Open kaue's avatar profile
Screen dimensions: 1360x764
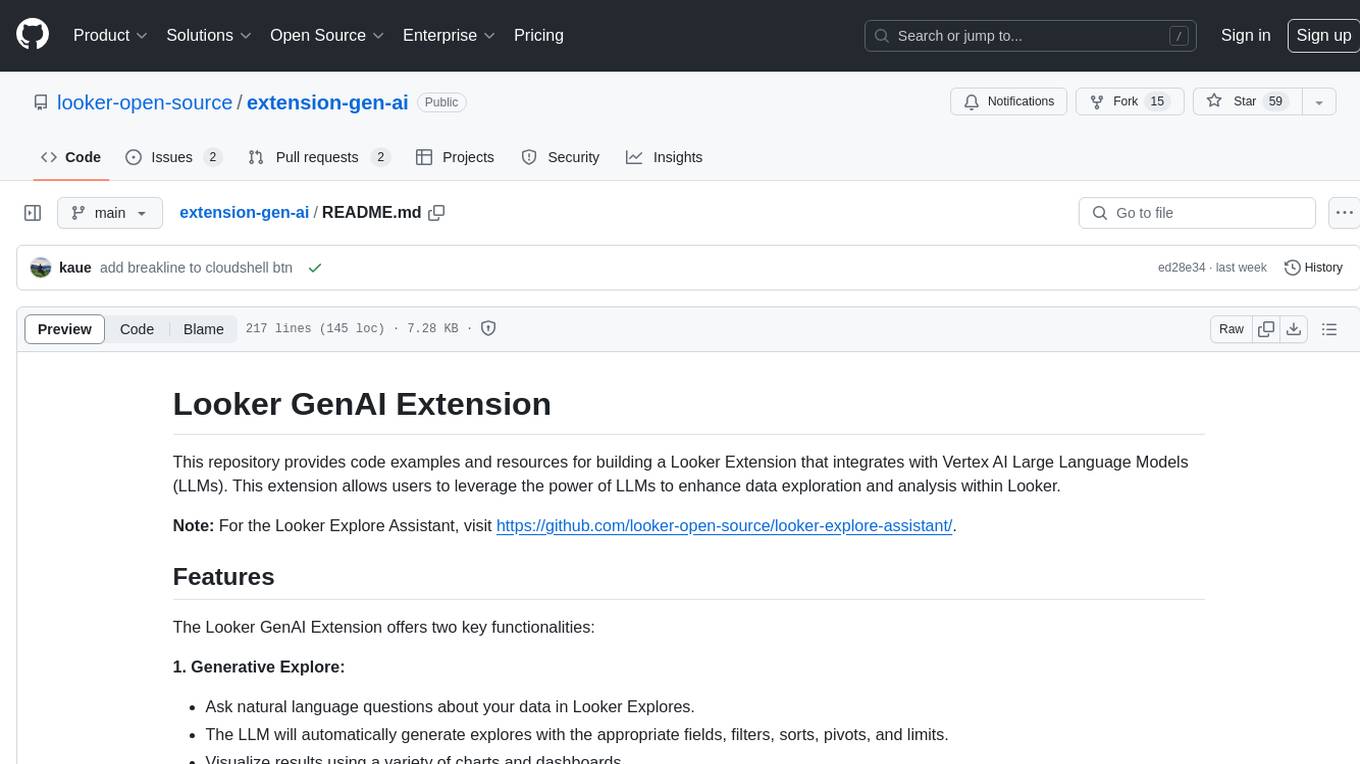(x=41, y=268)
